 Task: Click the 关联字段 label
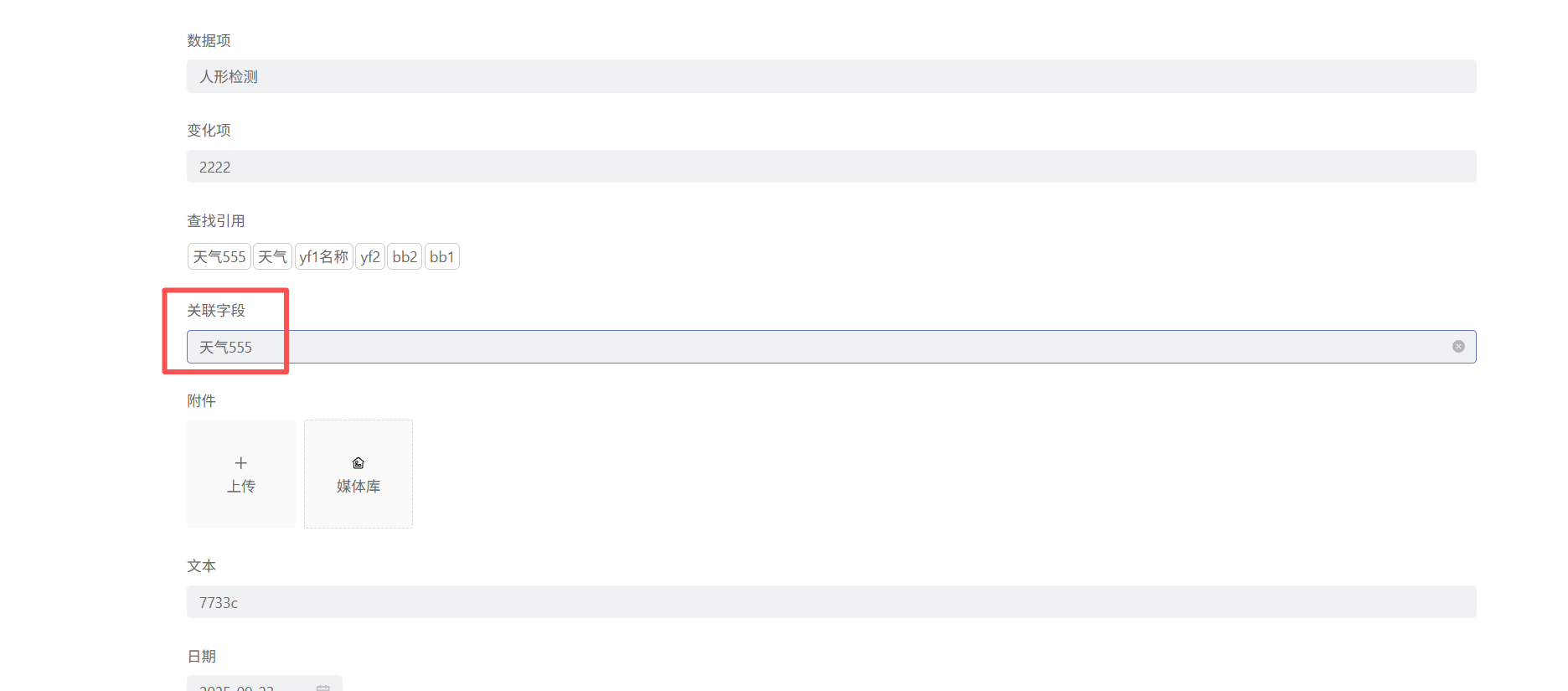[216, 310]
